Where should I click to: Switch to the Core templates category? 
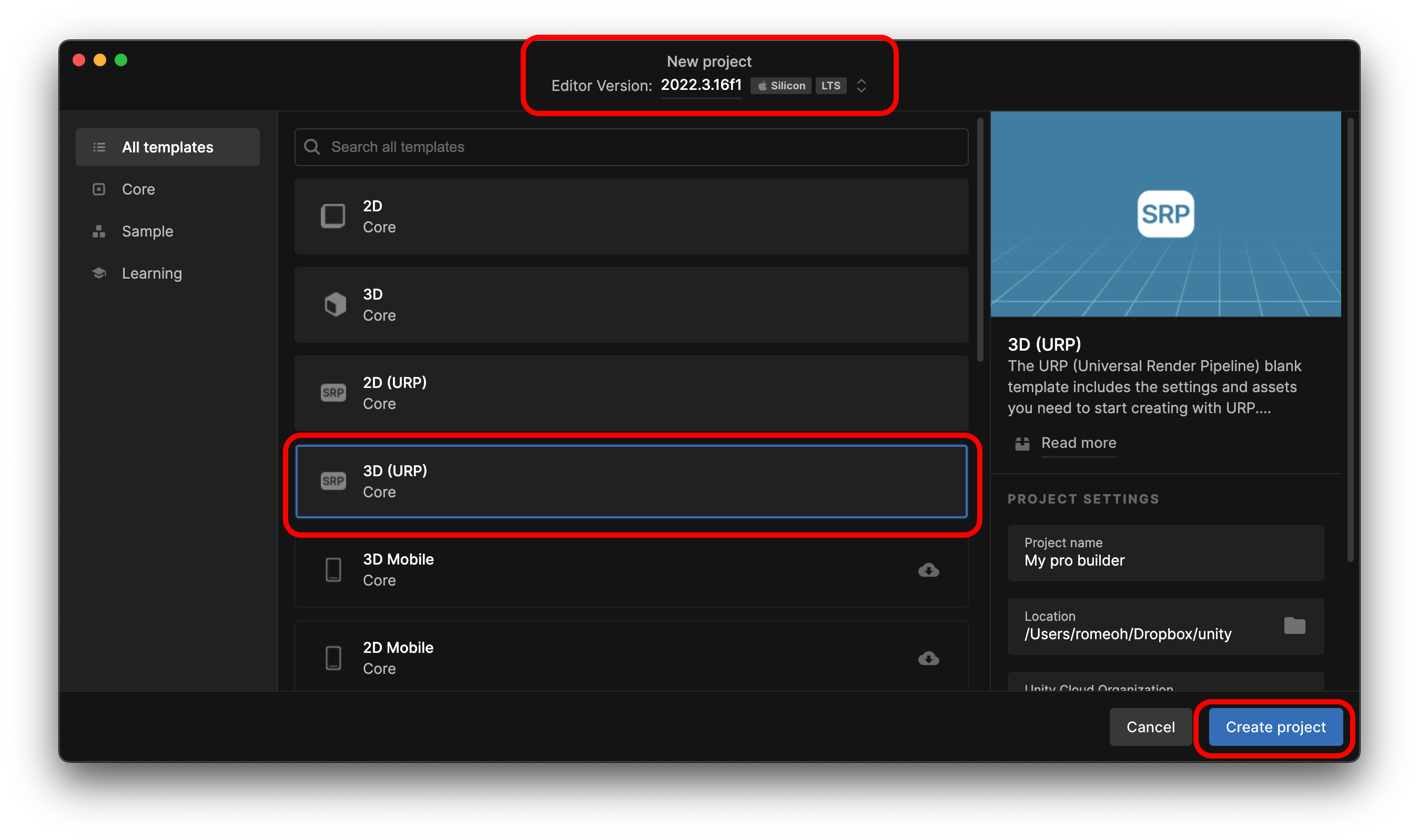coord(138,189)
